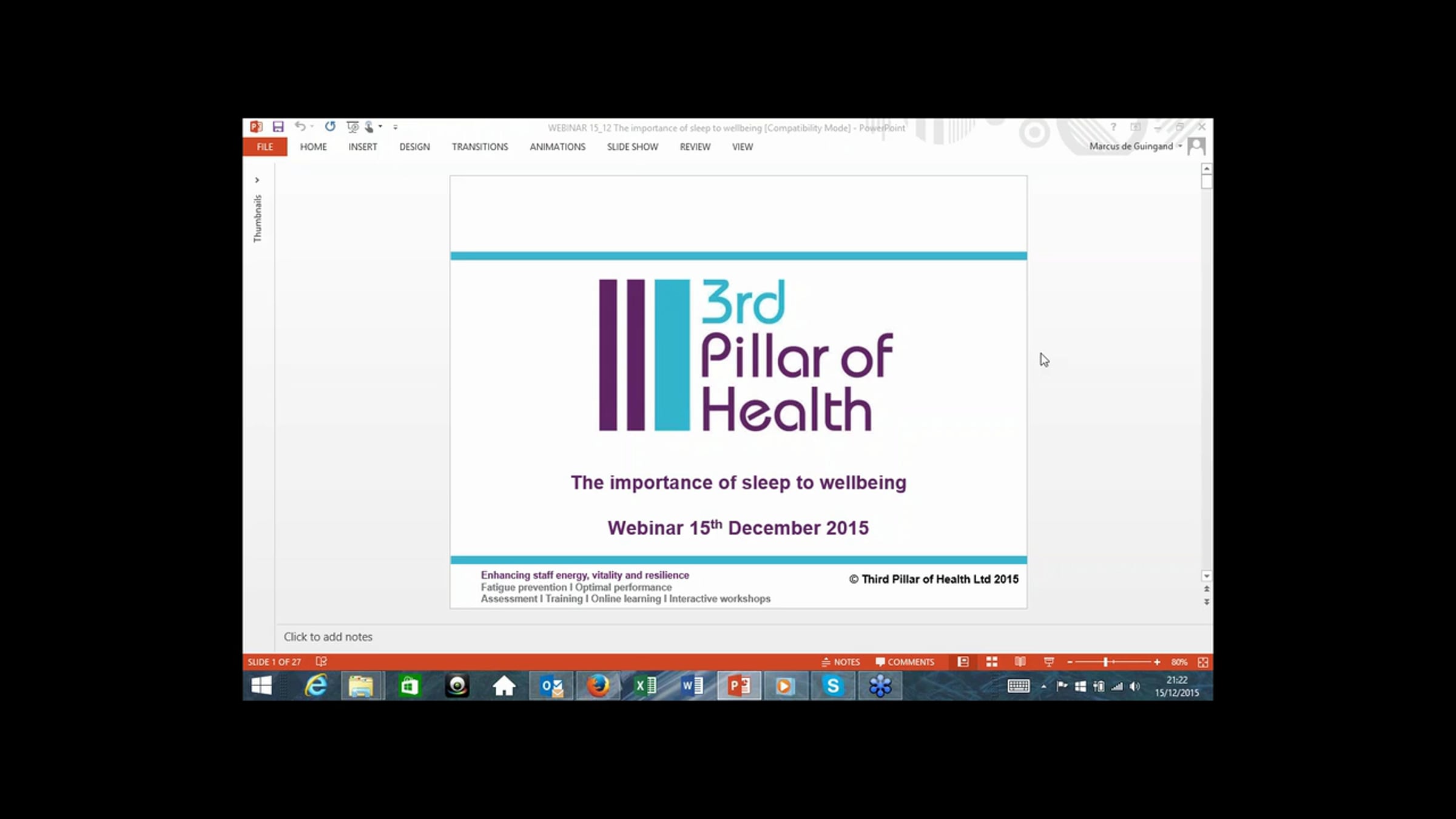Viewport: 1456px width, 819px height.
Task: Click the Thumbnails vertical label
Action: (258, 218)
